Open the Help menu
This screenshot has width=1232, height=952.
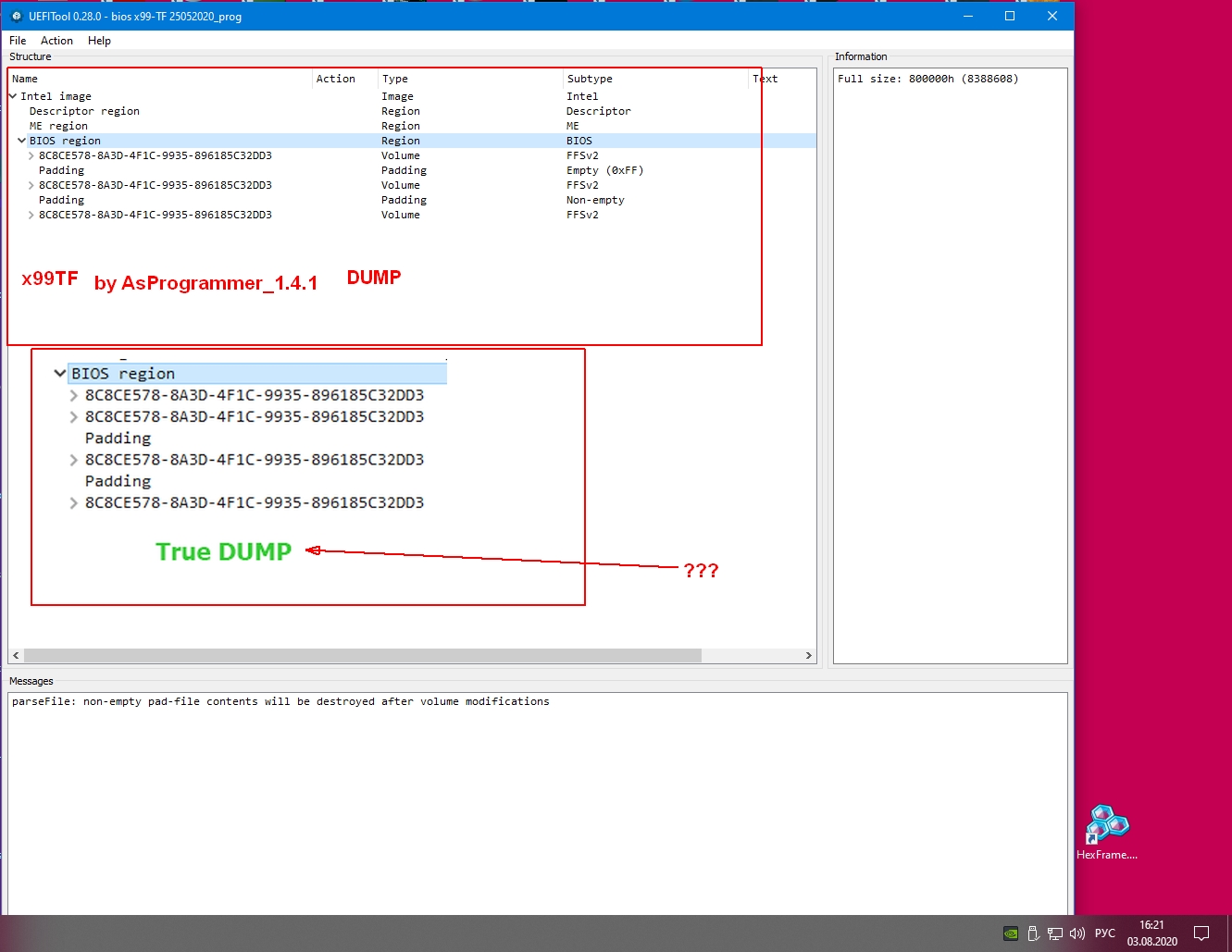pos(99,41)
